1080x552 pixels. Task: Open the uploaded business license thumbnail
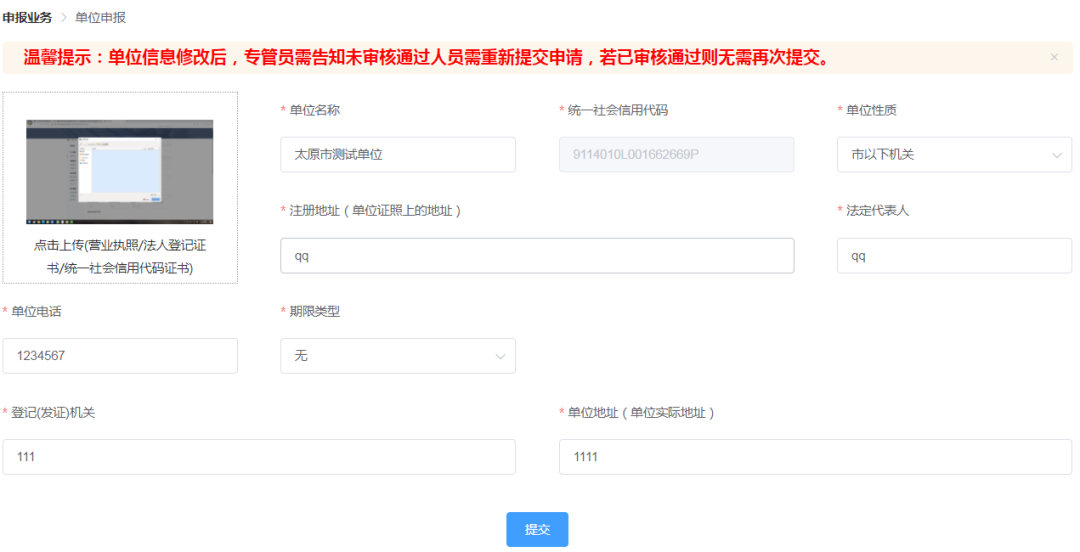pyautogui.click(x=119, y=172)
